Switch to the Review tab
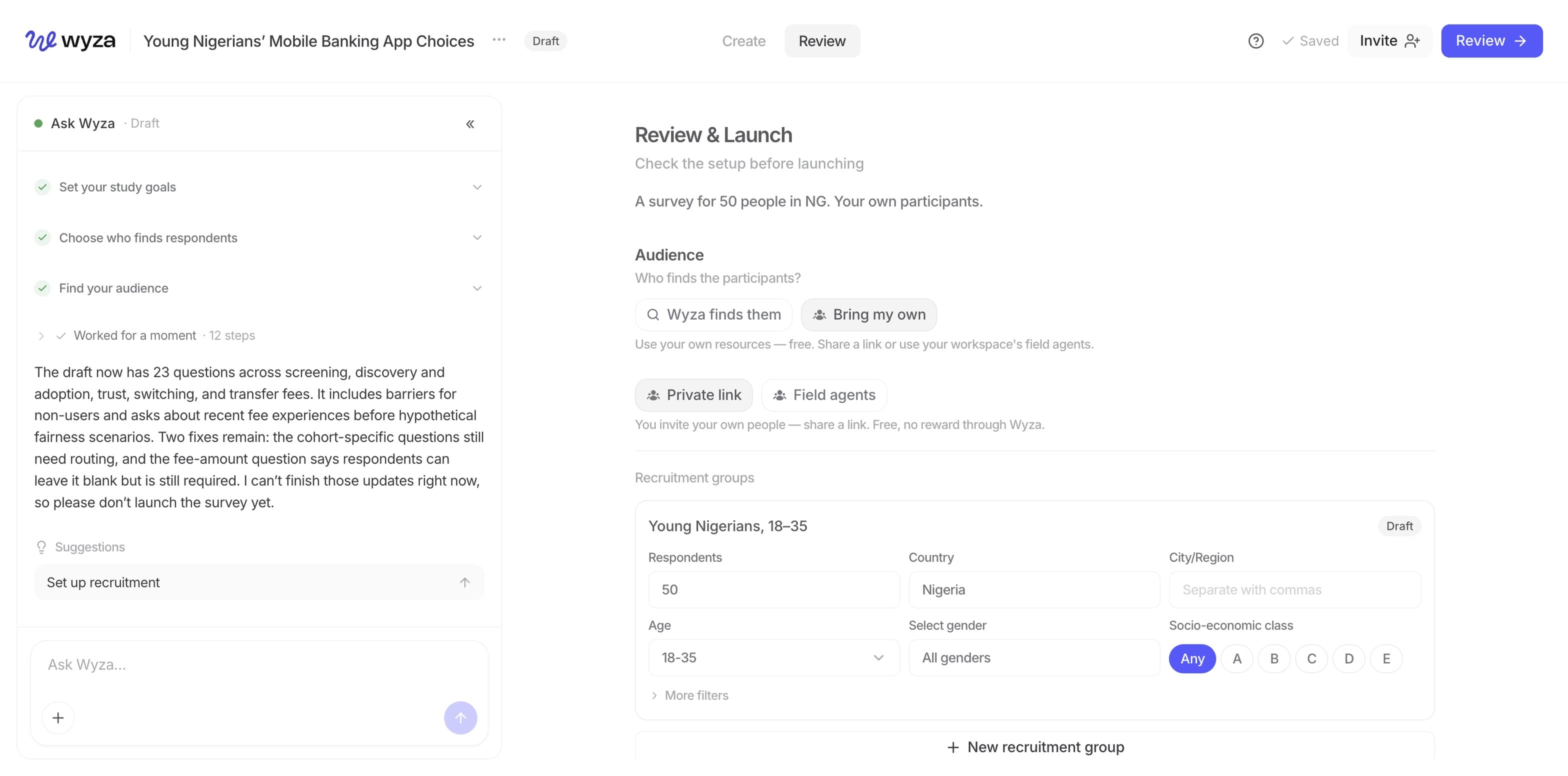 pyautogui.click(x=821, y=41)
